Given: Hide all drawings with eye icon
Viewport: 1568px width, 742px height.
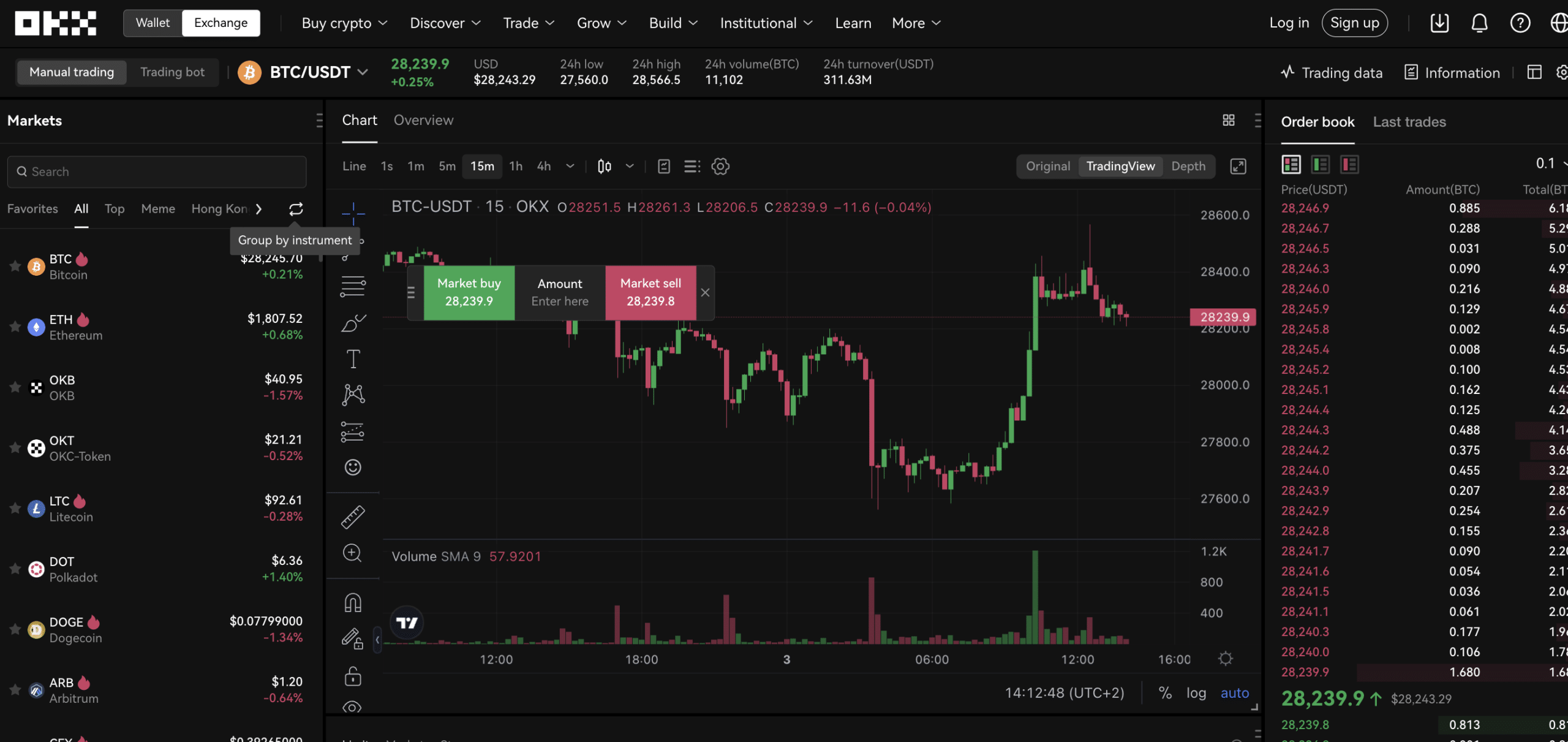Looking at the screenshot, I should pos(352,708).
